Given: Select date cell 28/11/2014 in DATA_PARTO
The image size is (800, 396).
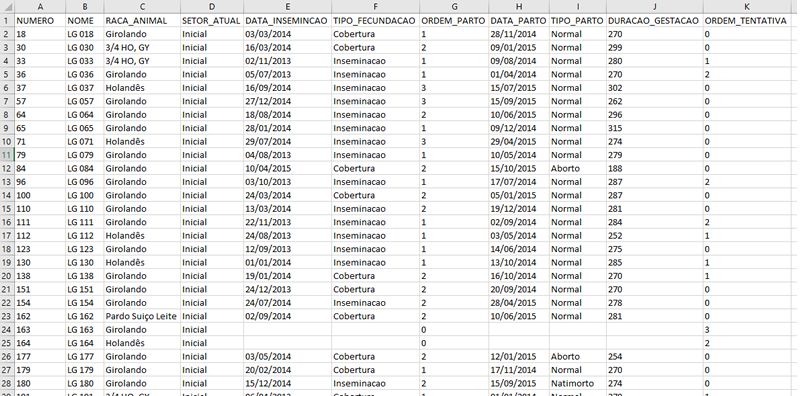Looking at the screenshot, I should click(x=518, y=34).
